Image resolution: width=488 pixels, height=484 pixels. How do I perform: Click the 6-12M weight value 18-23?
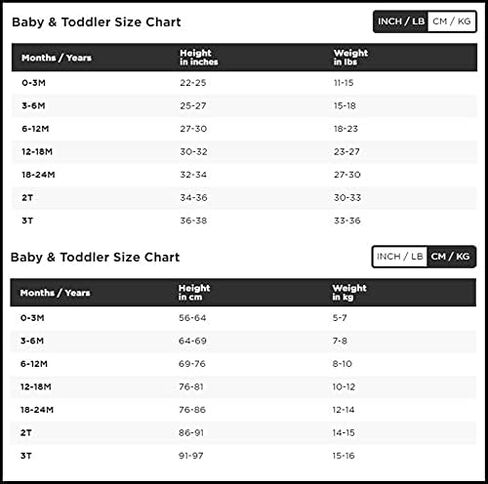click(346, 129)
